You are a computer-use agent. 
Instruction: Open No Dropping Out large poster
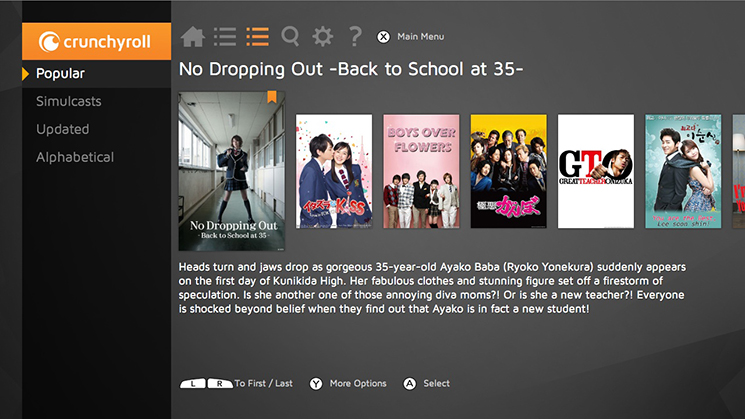(232, 171)
